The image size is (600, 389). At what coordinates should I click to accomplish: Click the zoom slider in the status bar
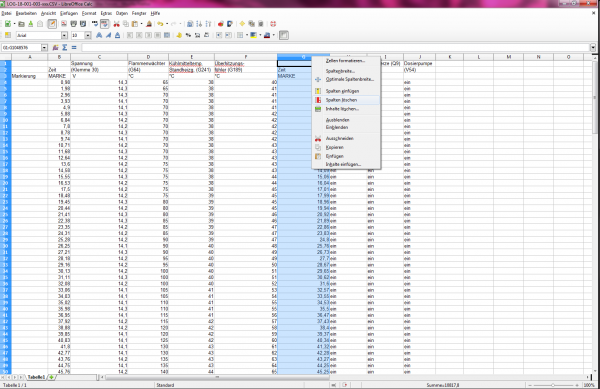553,385
